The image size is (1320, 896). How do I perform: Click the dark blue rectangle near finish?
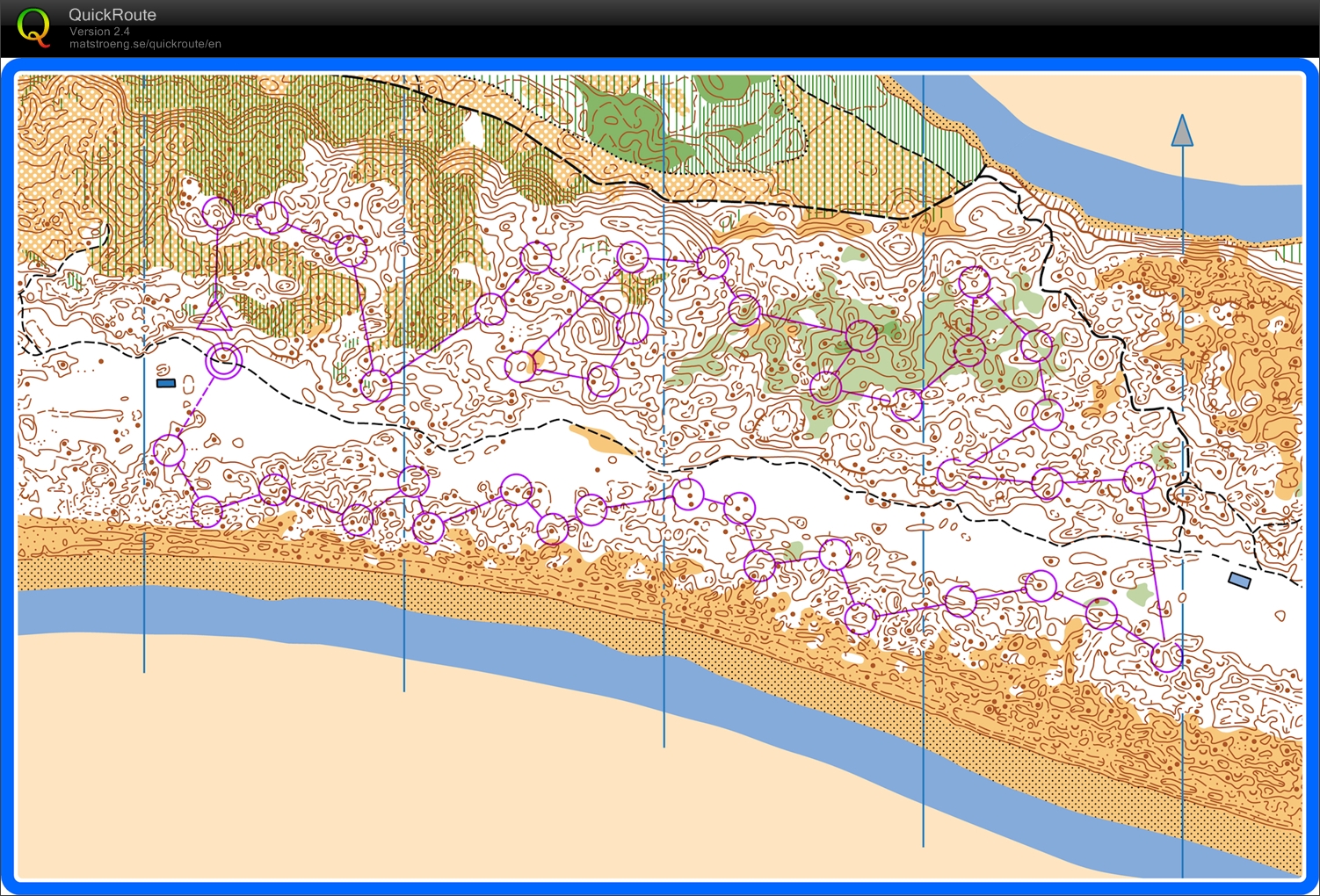165,383
